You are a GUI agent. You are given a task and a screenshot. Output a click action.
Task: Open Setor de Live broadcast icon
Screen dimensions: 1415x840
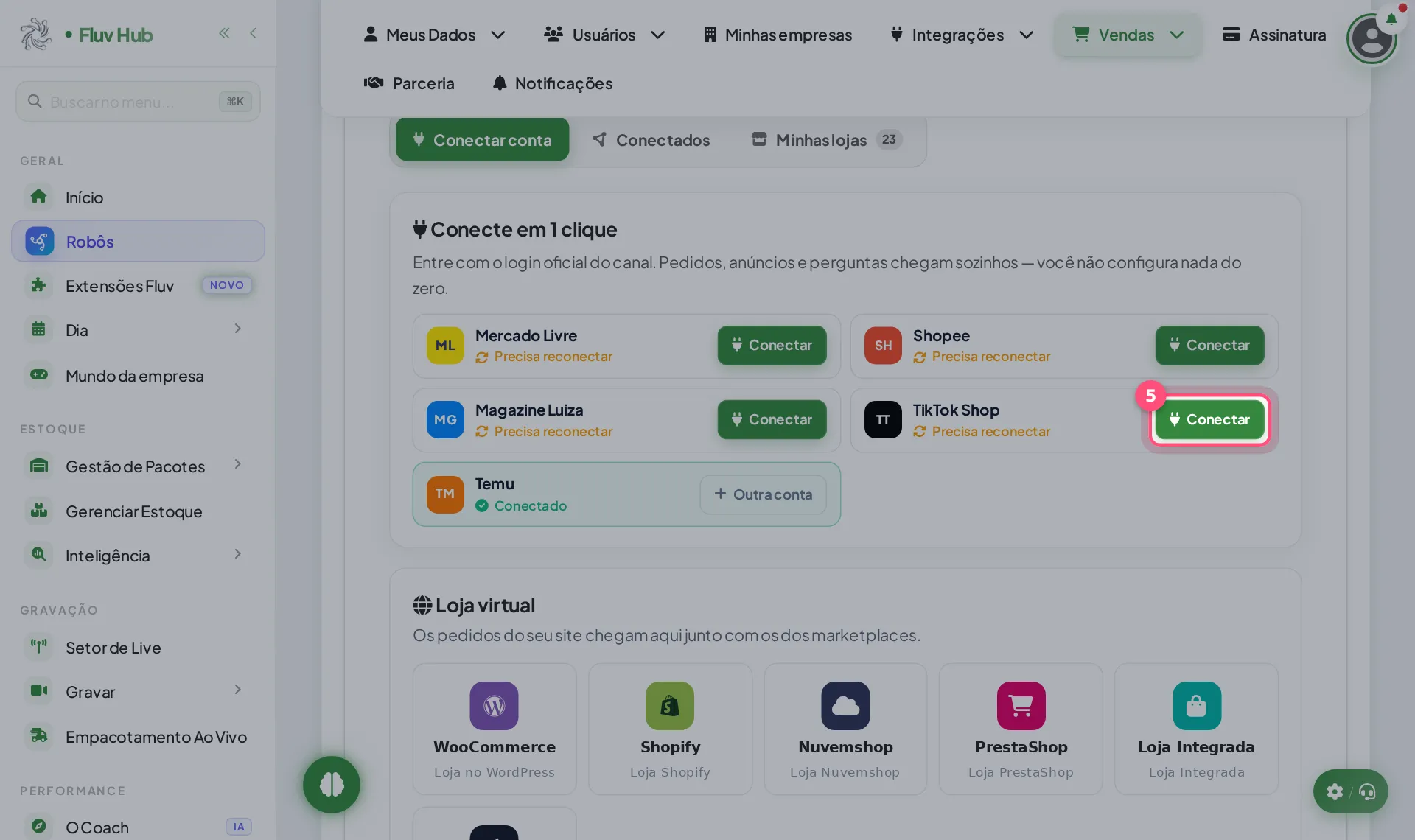(39, 647)
